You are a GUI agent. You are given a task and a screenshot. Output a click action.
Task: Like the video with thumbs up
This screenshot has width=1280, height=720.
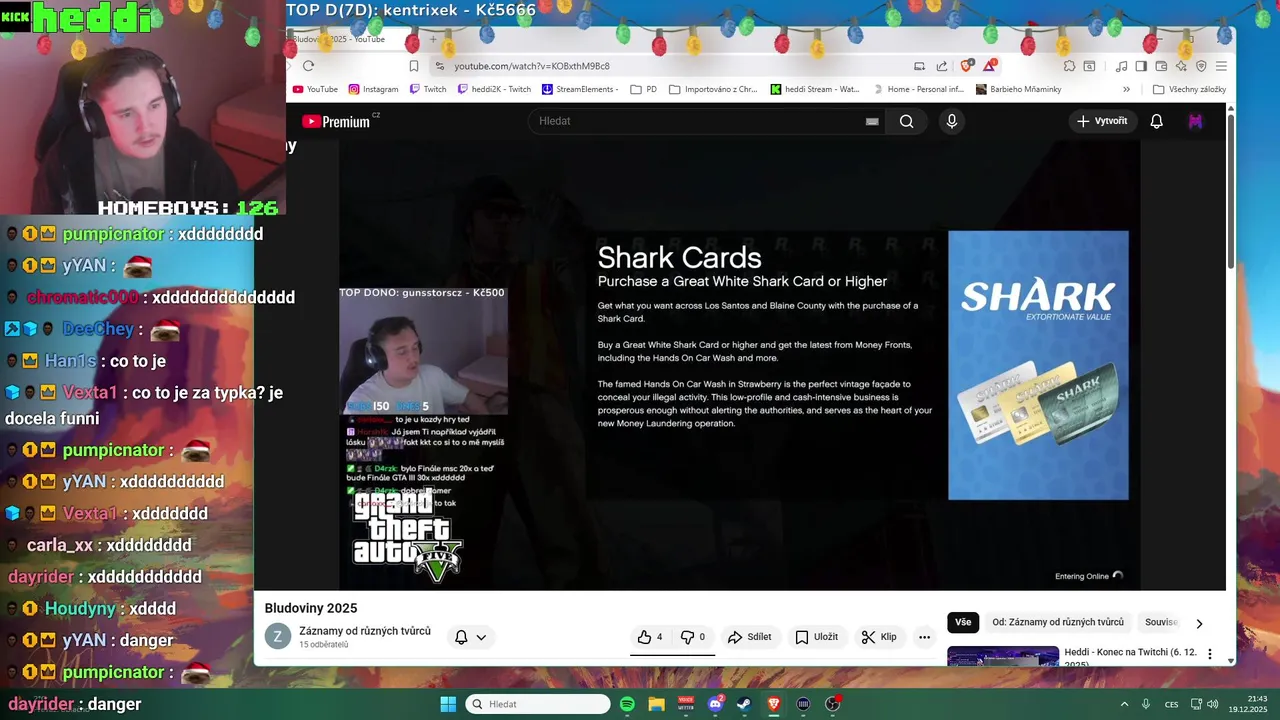(650, 637)
